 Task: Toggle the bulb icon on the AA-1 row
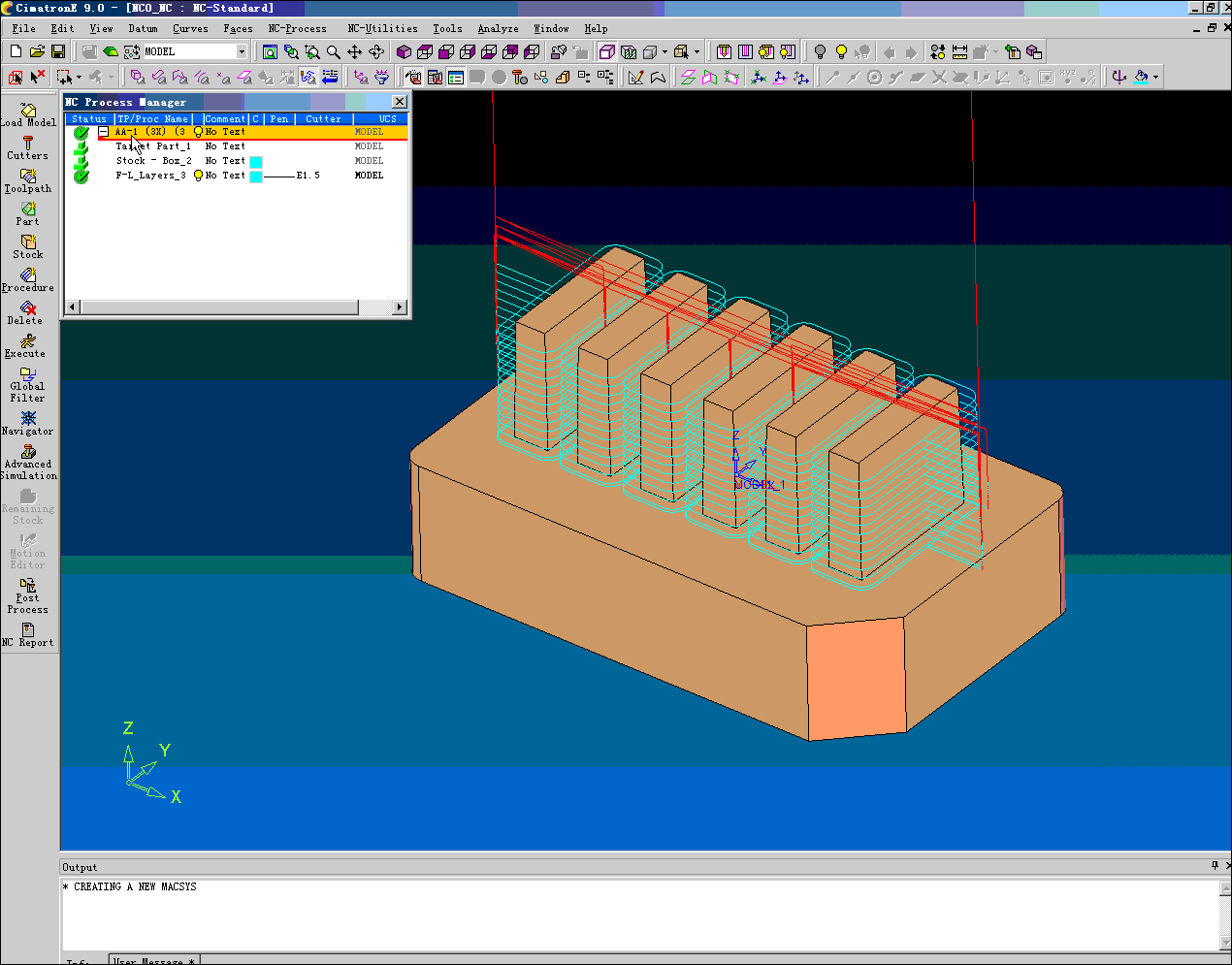[x=197, y=131]
